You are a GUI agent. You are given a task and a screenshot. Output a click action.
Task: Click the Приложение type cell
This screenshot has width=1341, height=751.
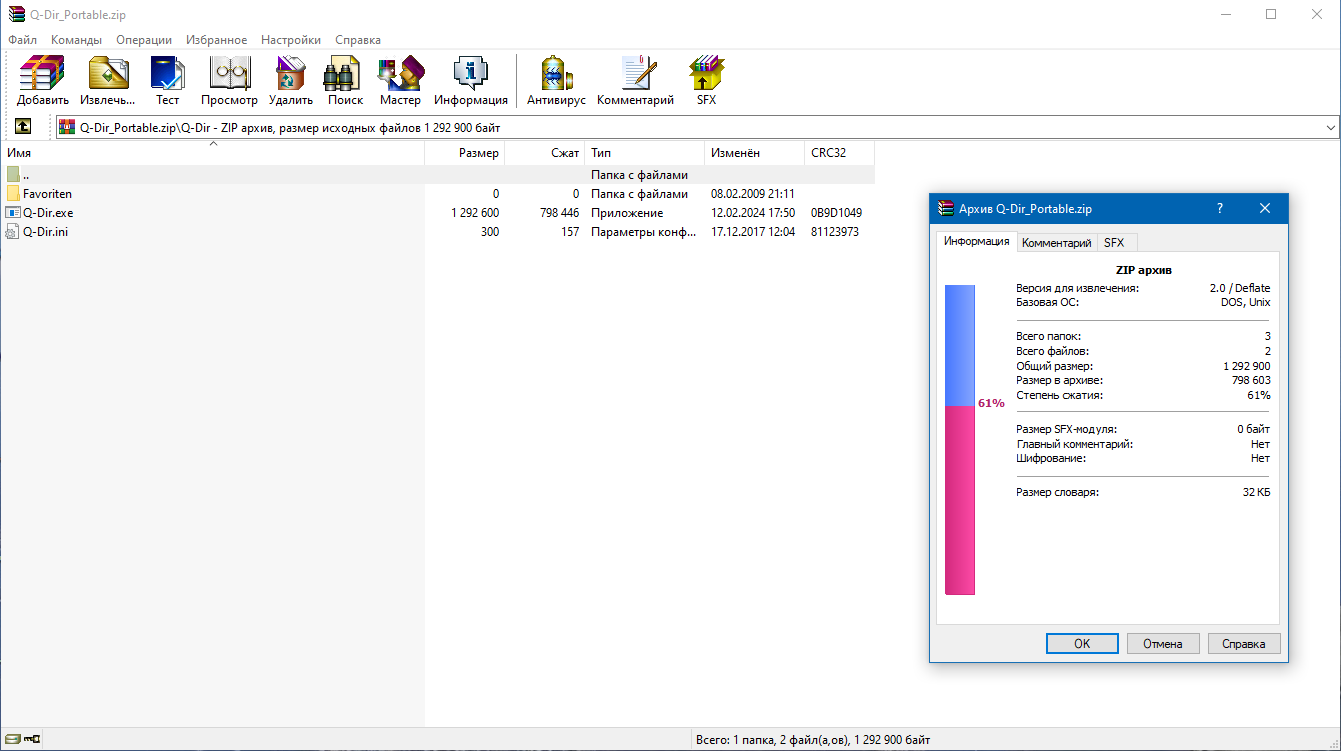click(627, 213)
